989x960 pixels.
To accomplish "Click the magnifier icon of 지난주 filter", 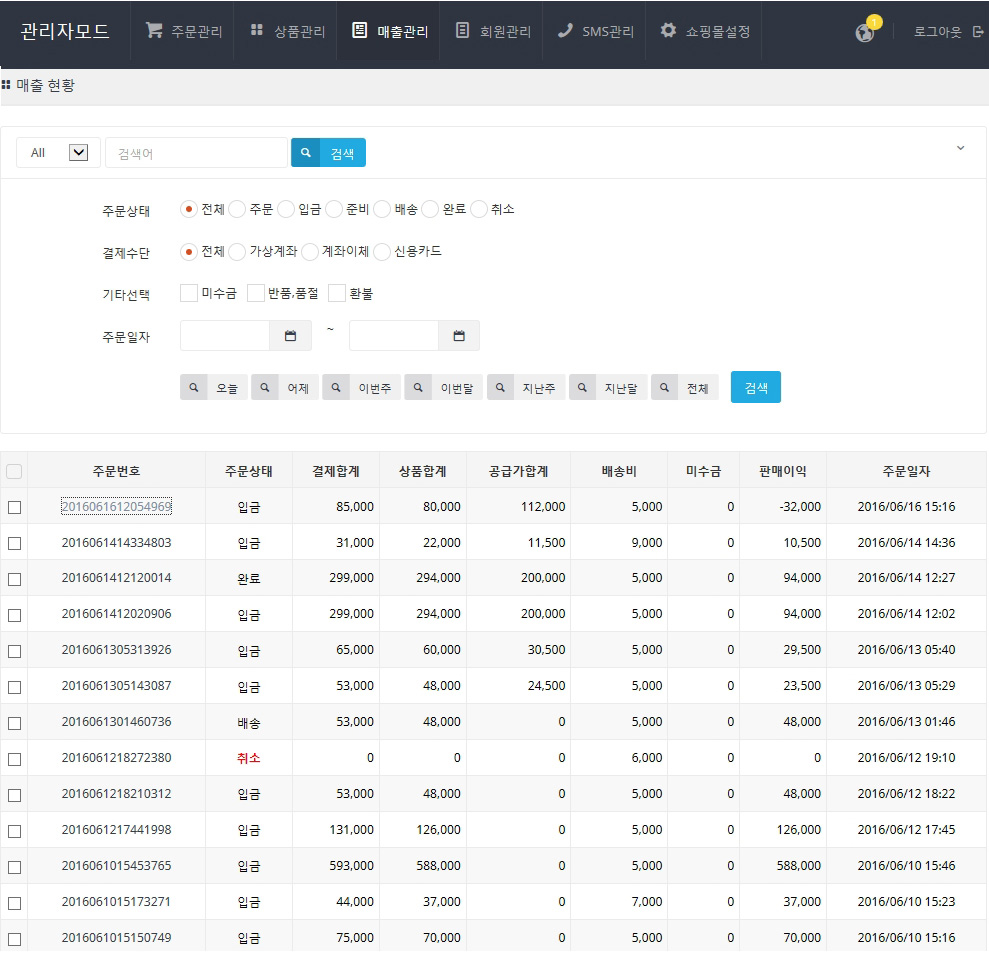I will tap(500, 387).
